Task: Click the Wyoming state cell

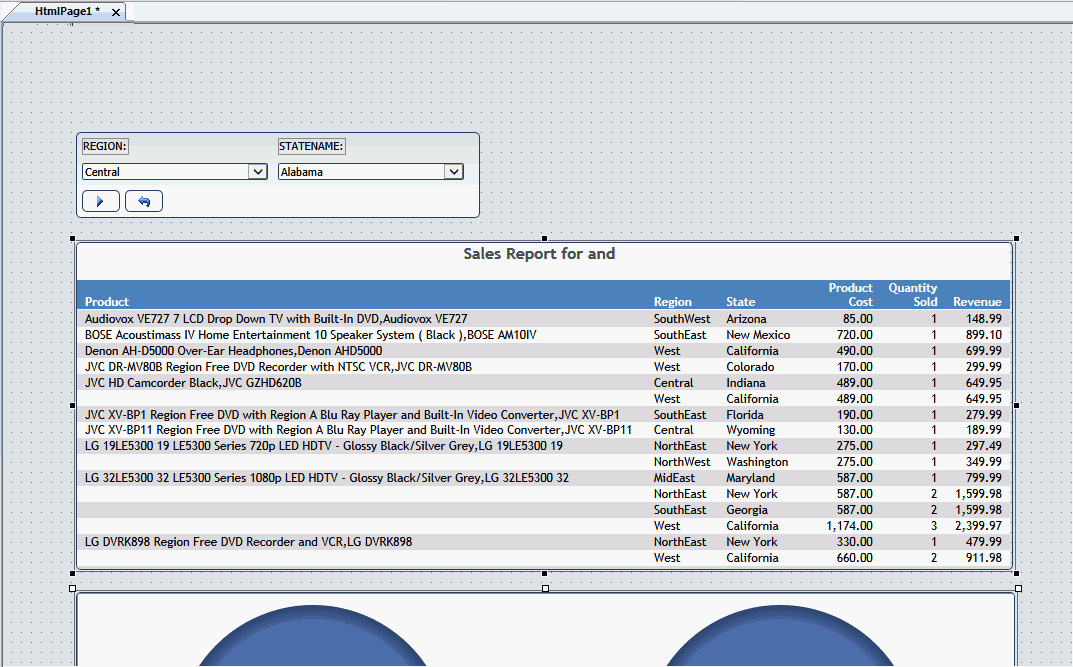Action: 750,430
